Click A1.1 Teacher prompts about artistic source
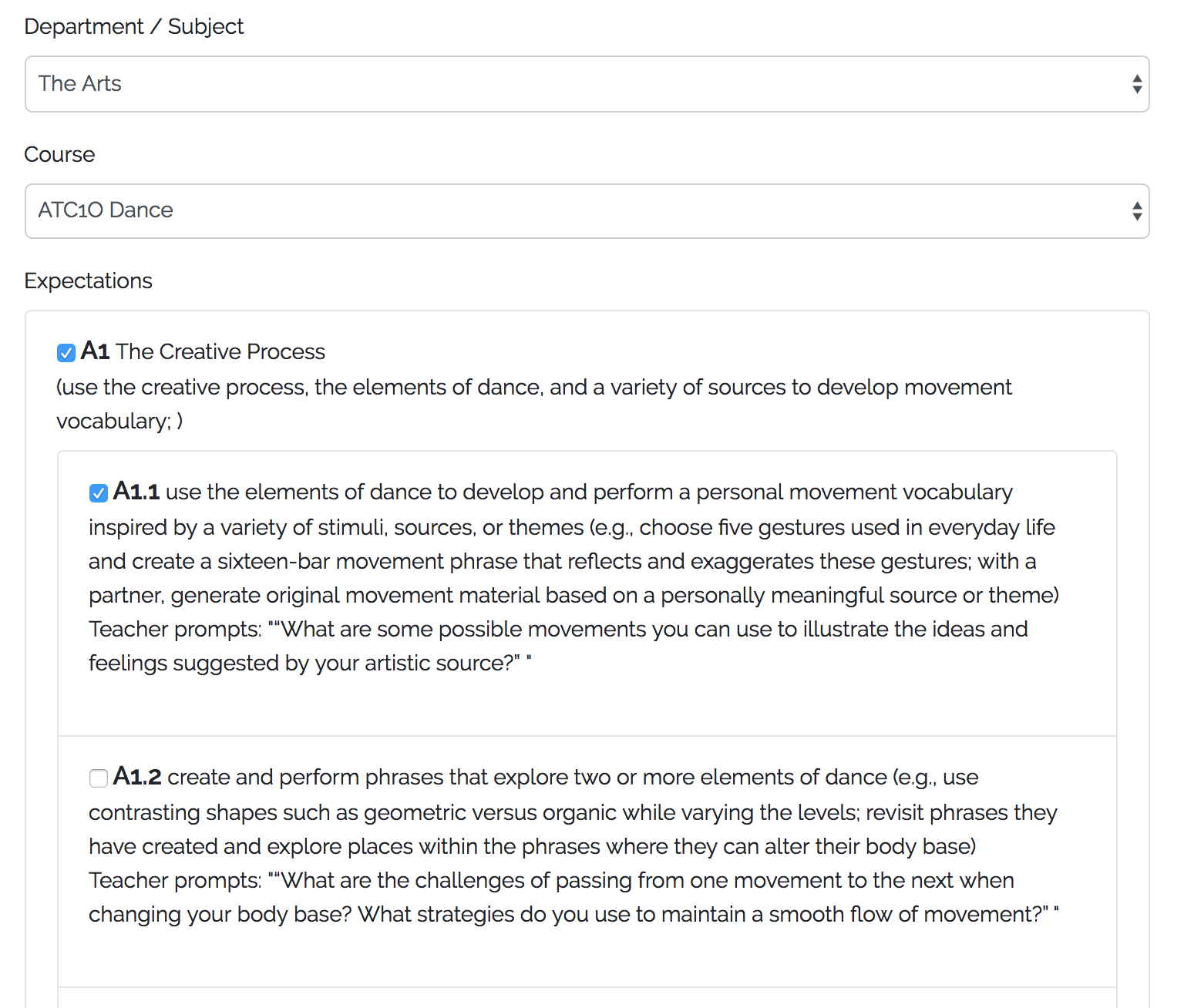This screenshot has height=1008, width=1184. pyautogui.click(x=558, y=646)
